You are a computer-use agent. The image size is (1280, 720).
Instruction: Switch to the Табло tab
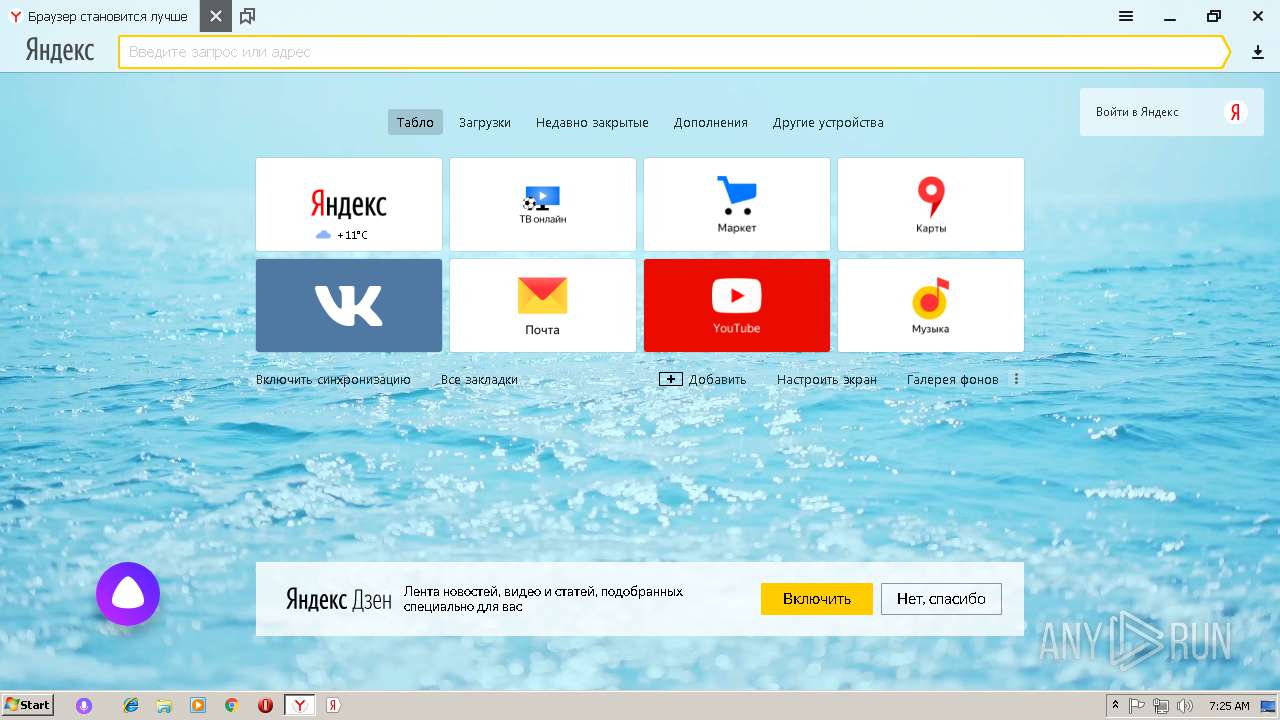click(415, 122)
